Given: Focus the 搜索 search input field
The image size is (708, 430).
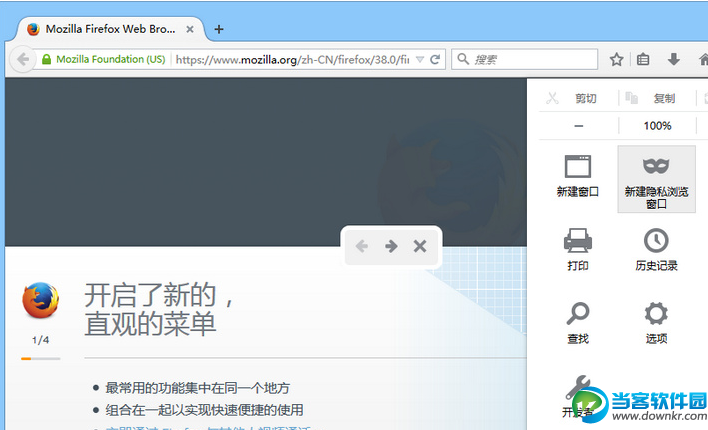Looking at the screenshot, I should click(525, 59).
